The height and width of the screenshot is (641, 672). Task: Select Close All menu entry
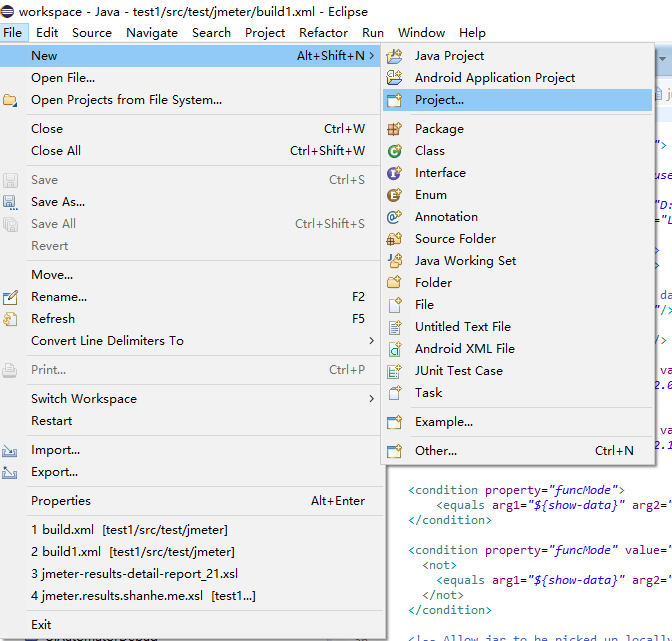point(190,151)
